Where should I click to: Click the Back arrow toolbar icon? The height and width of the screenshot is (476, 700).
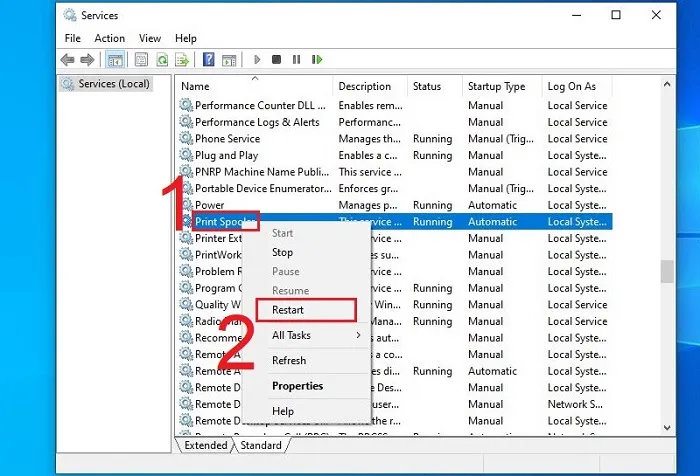click(x=69, y=60)
